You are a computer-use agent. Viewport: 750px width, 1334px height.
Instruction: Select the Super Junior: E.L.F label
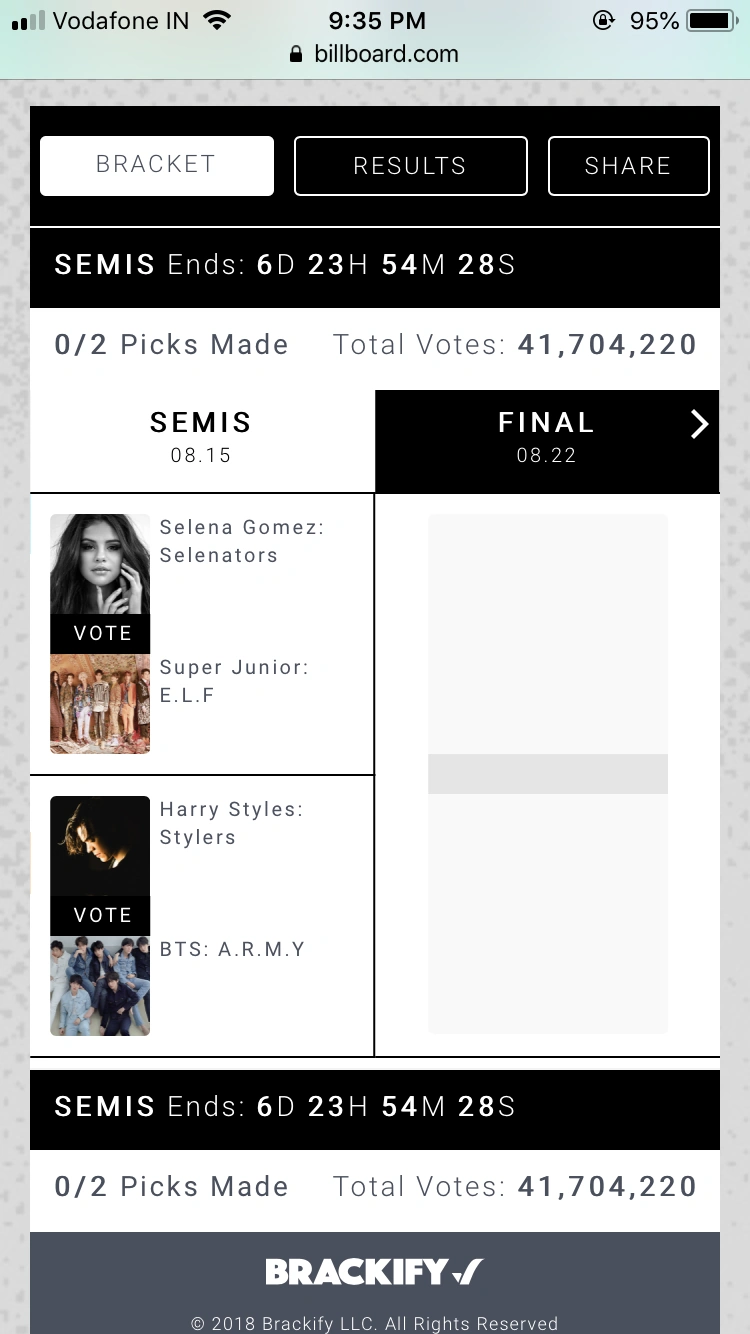pyautogui.click(x=234, y=681)
